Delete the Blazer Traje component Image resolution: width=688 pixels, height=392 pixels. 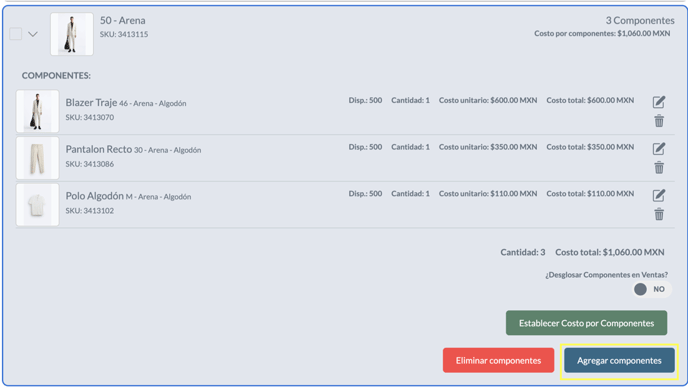(x=659, y=121)
